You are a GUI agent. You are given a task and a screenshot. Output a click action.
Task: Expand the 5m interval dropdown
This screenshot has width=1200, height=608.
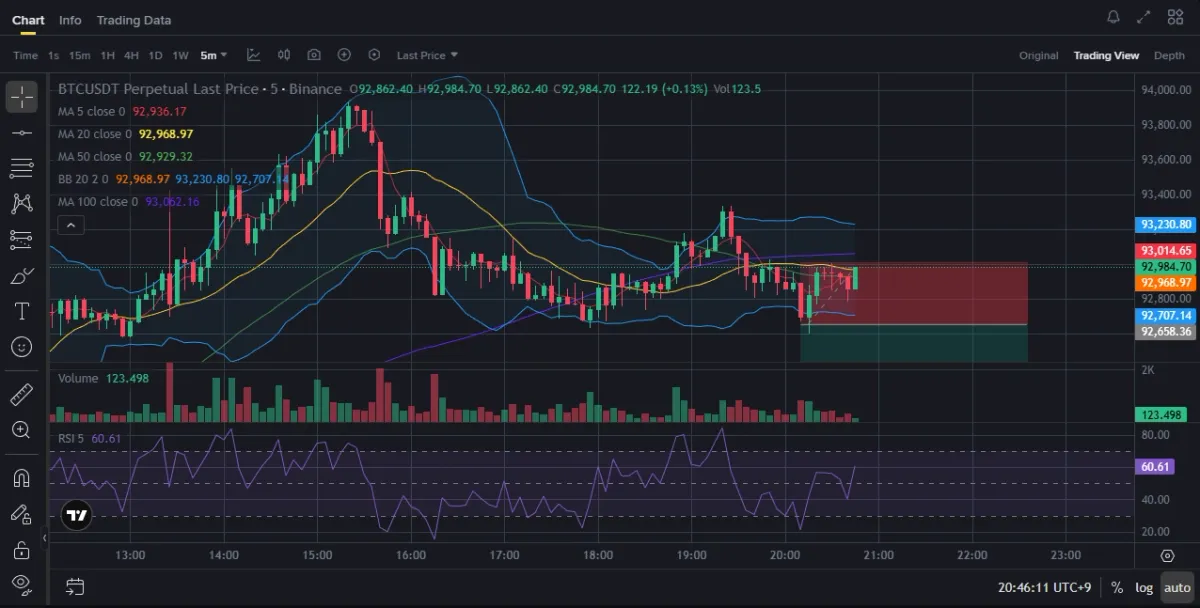214,55
